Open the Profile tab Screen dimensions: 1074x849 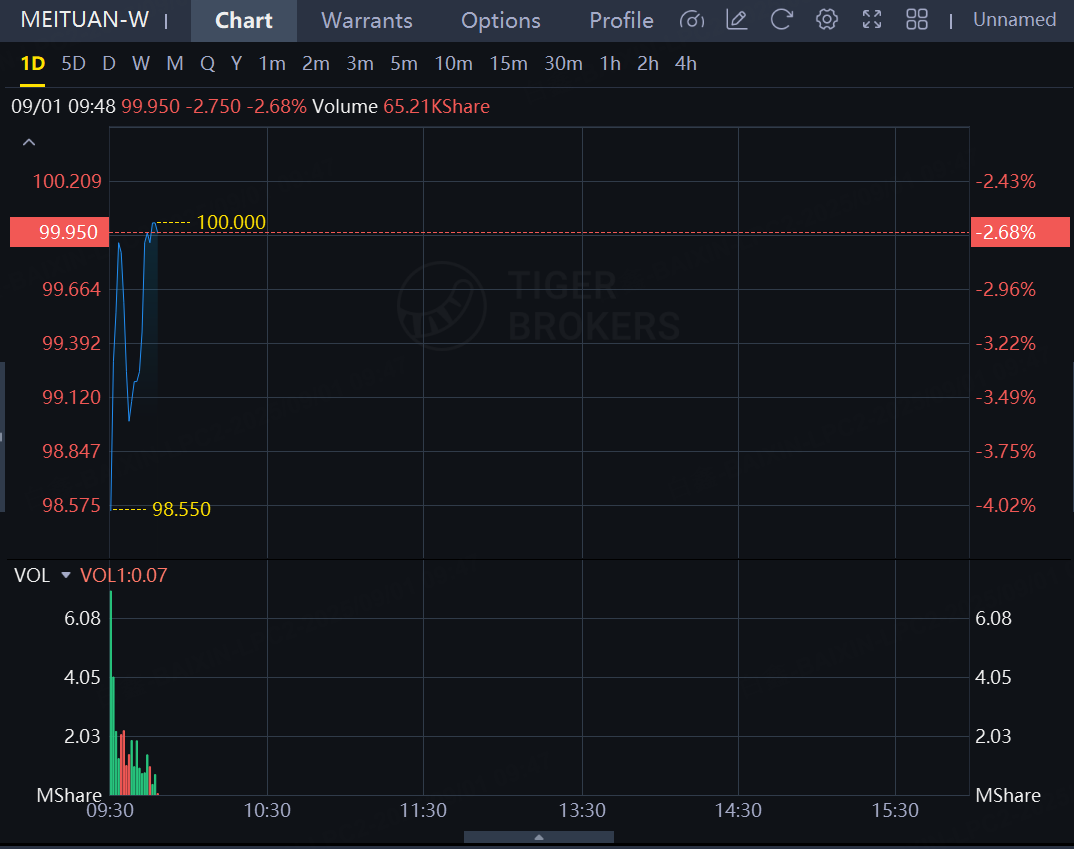[x=621, y=21]
